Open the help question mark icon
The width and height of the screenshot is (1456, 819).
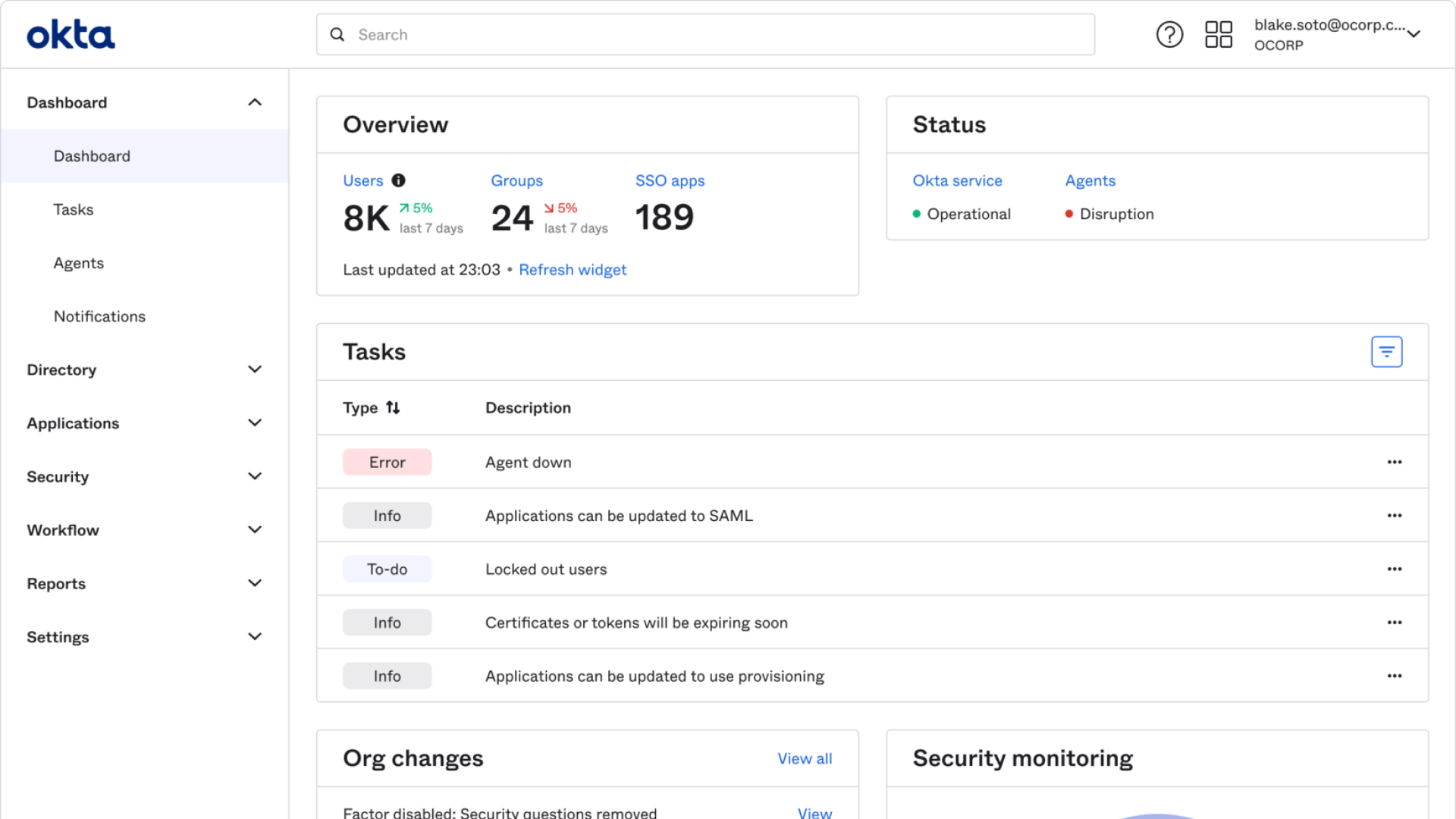pyautogui.click(x=1169, y=34)
